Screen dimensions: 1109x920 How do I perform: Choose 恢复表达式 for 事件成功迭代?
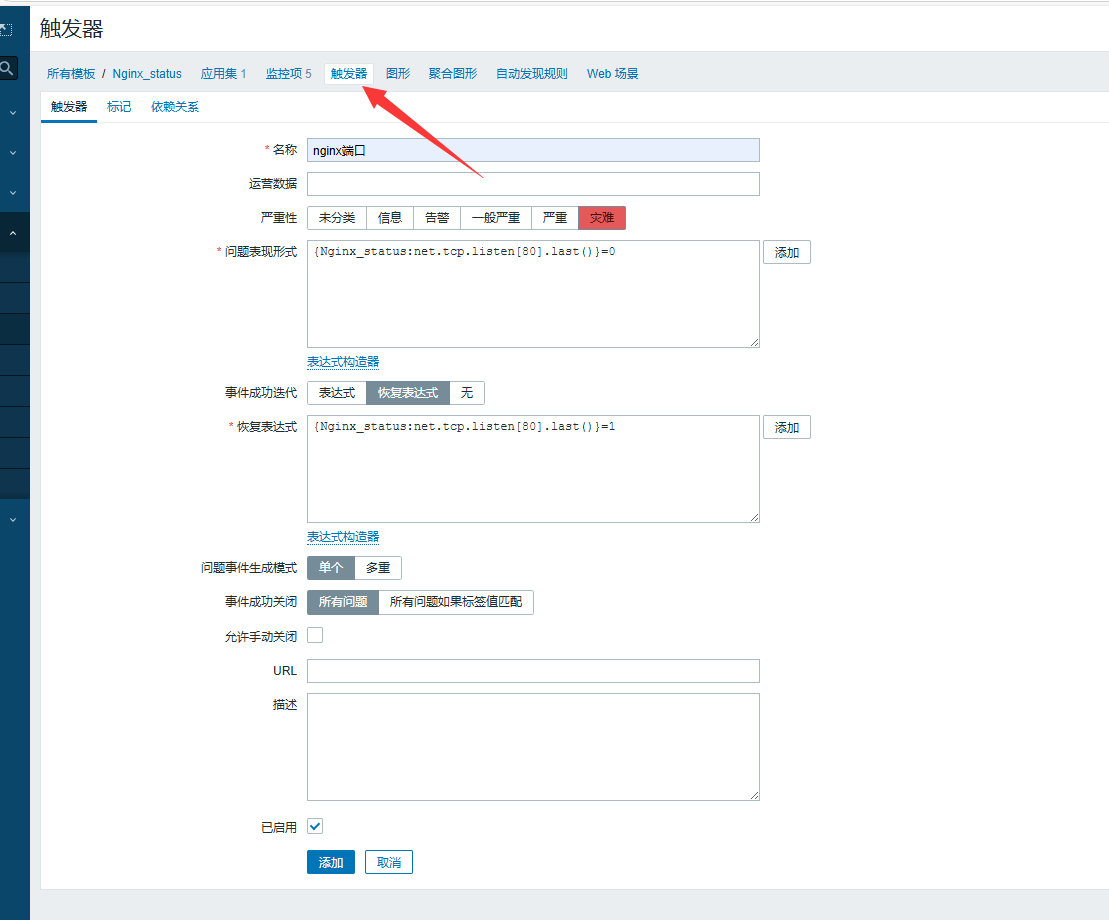[408, 392]
